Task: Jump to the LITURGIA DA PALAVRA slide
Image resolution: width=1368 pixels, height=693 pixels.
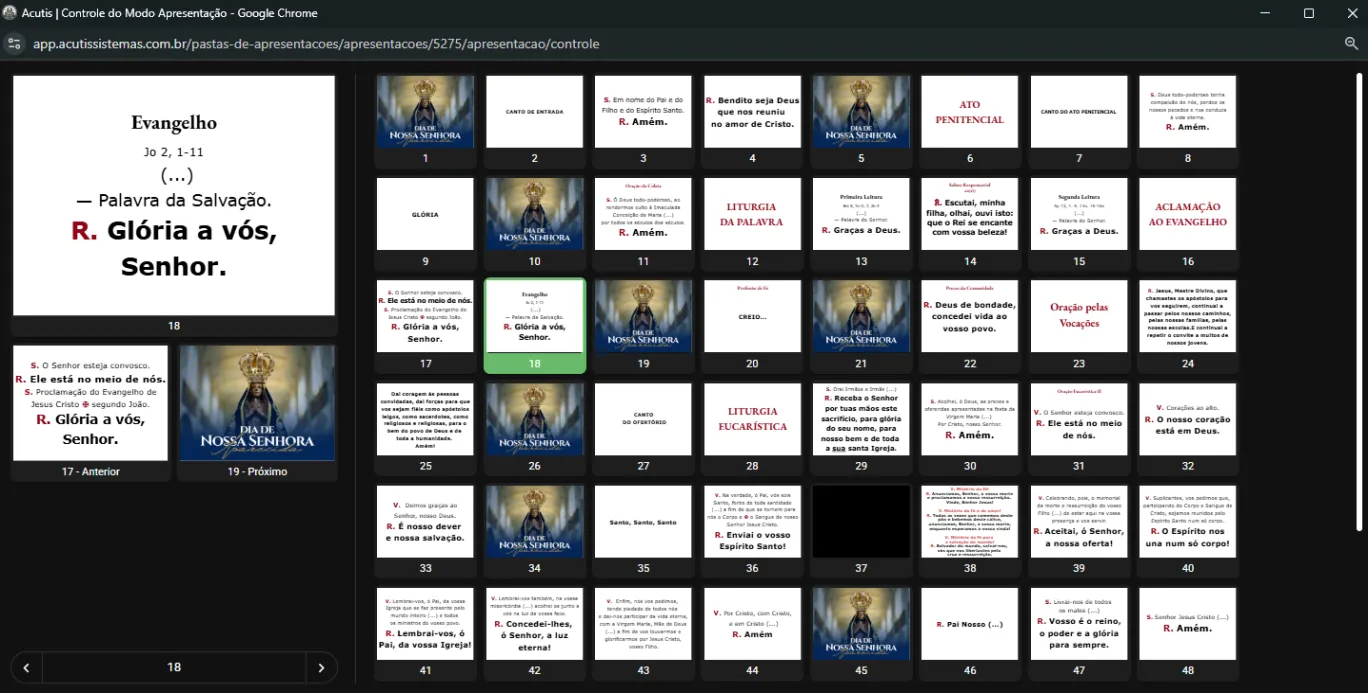Action: [x=751, y=213]
